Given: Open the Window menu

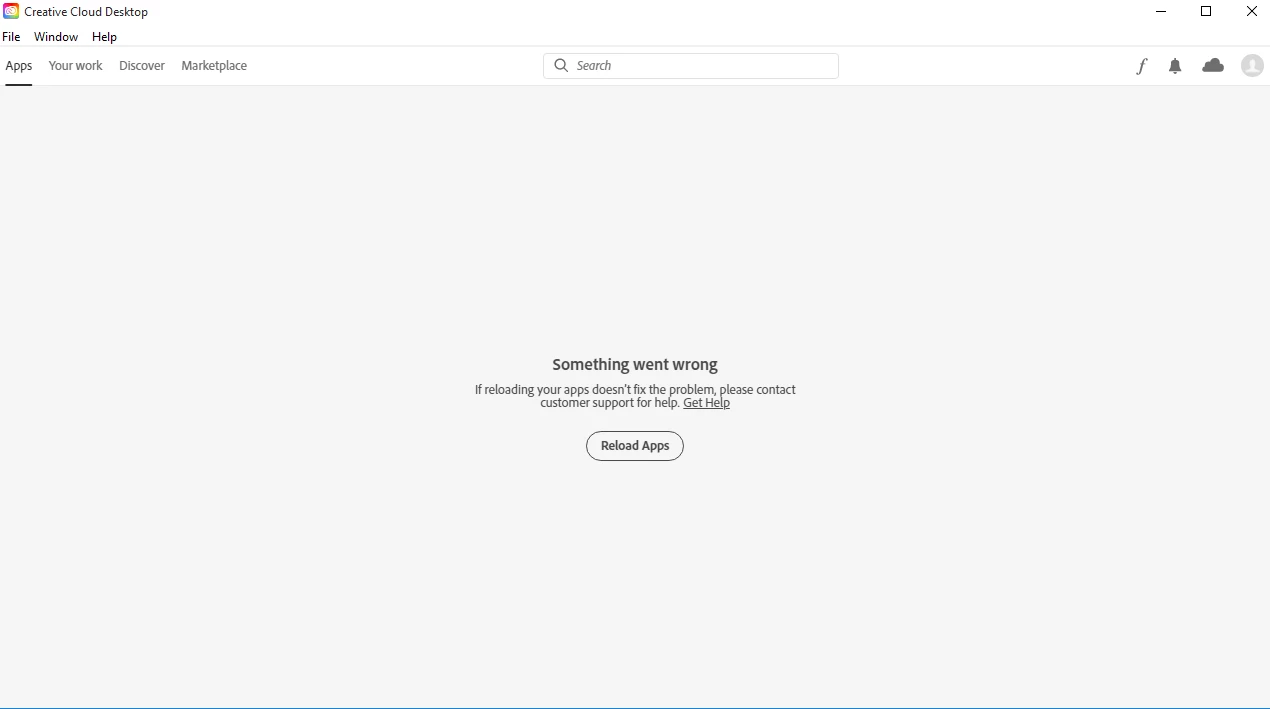Looking at the screenshot, I should pos(56,37).
